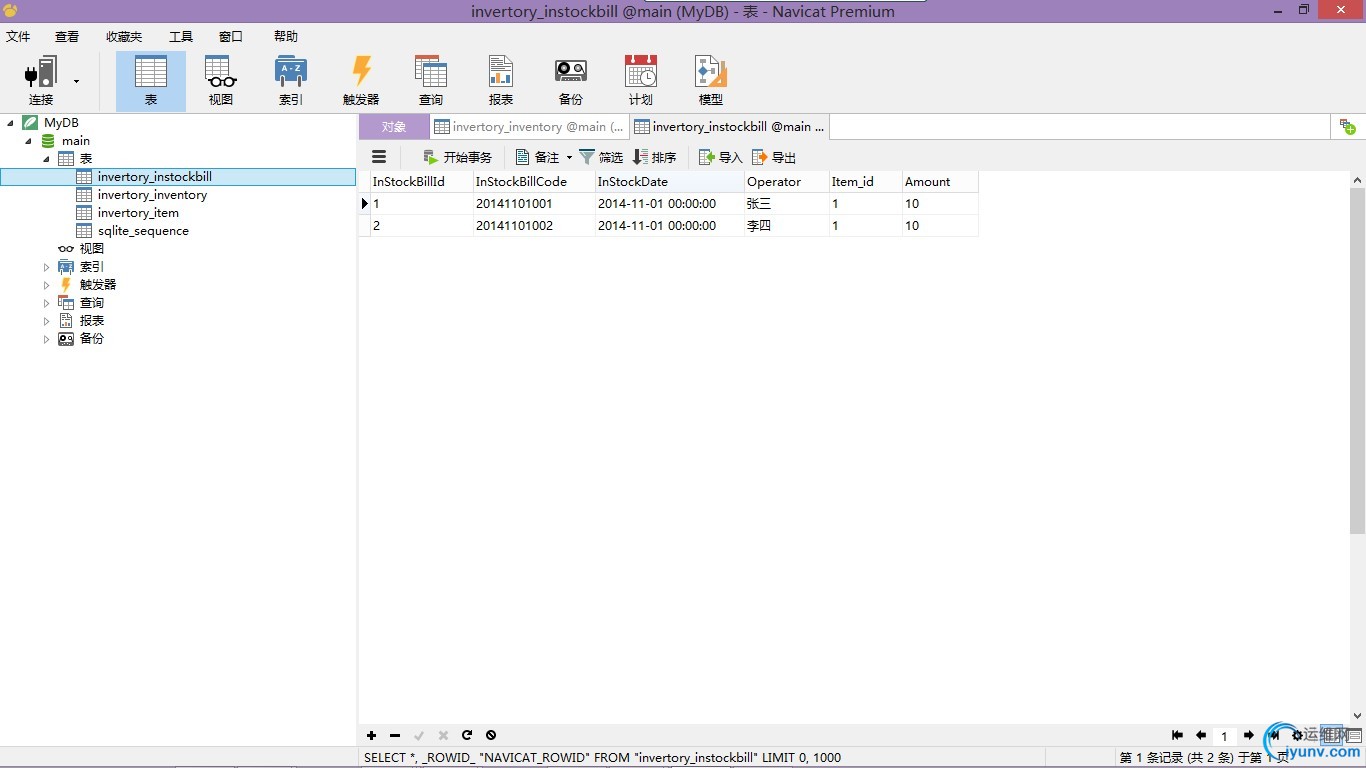Click the Navicat logo in title bar

[10, 11]
